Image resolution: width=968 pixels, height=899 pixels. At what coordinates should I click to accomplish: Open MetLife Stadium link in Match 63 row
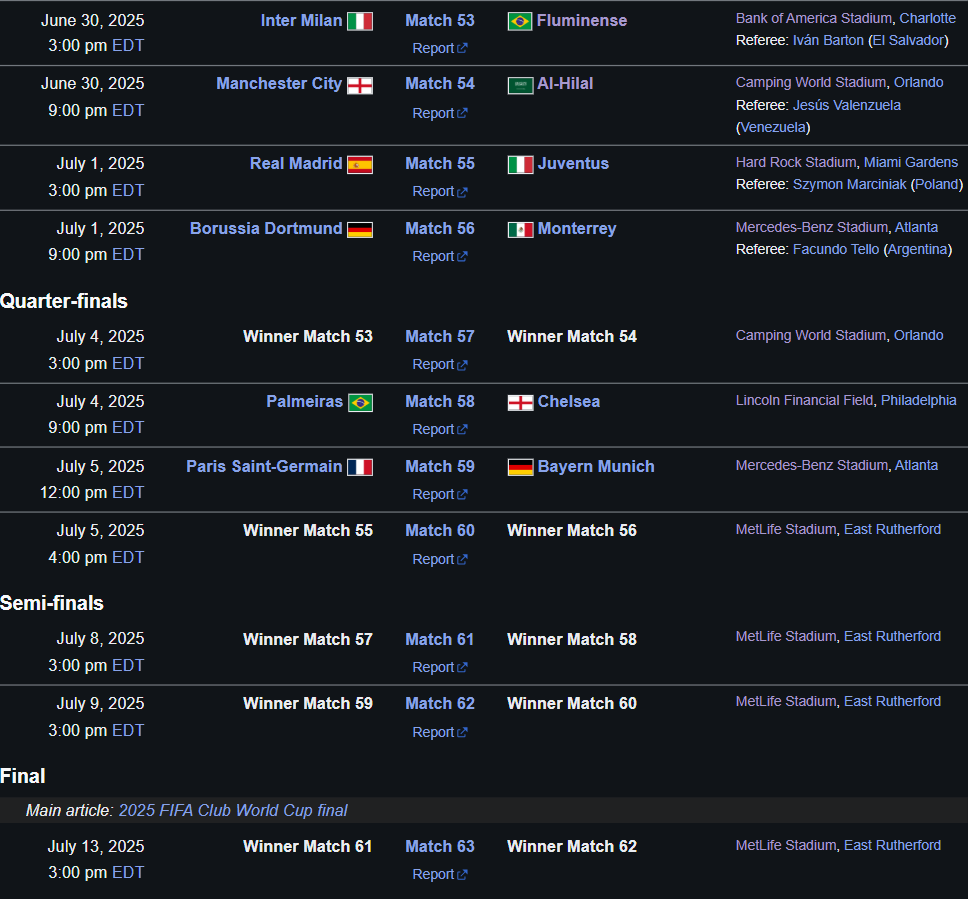click(x=786, y=845)
